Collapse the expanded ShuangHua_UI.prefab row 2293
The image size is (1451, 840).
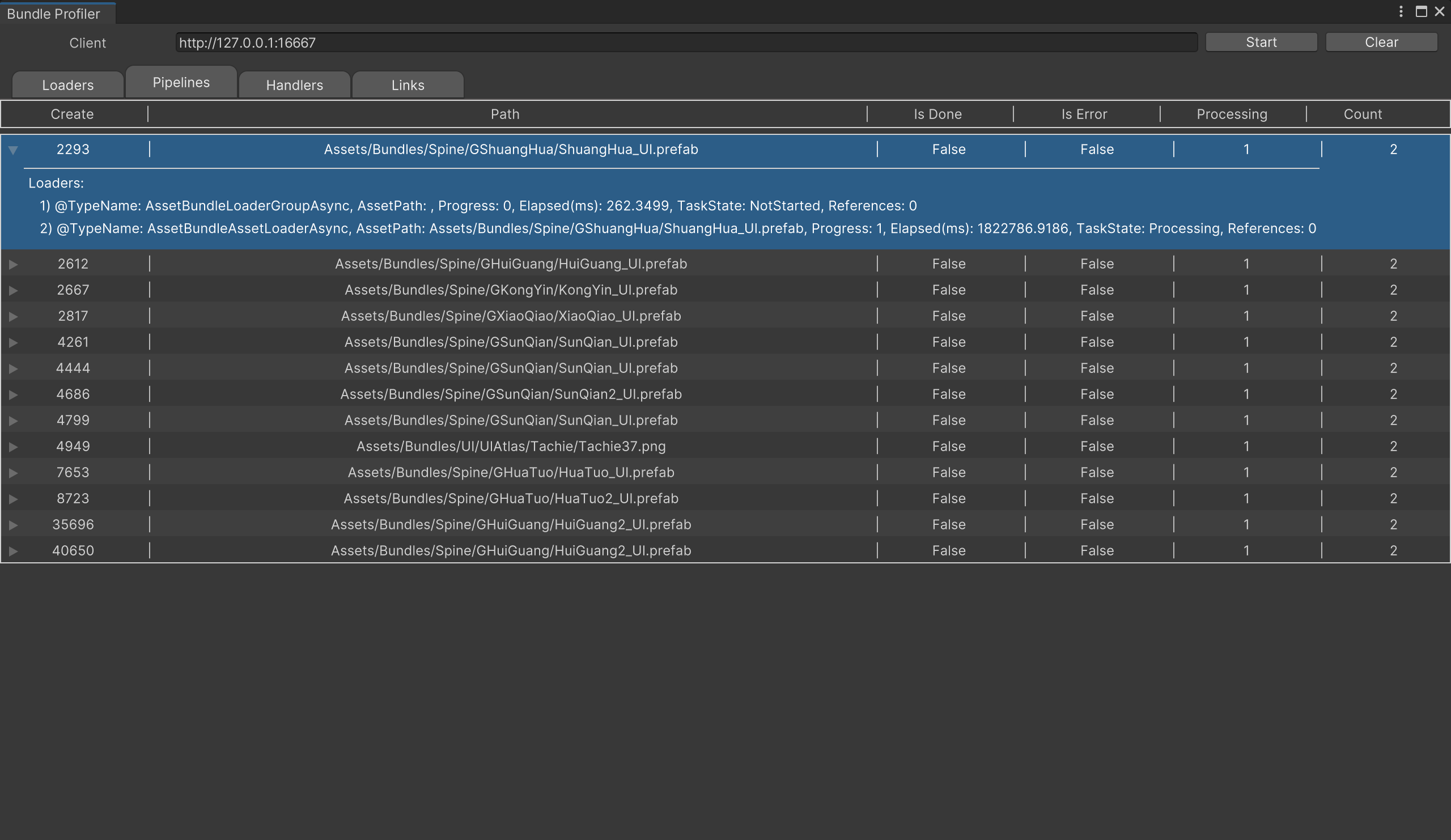click(x=13, y=150)
